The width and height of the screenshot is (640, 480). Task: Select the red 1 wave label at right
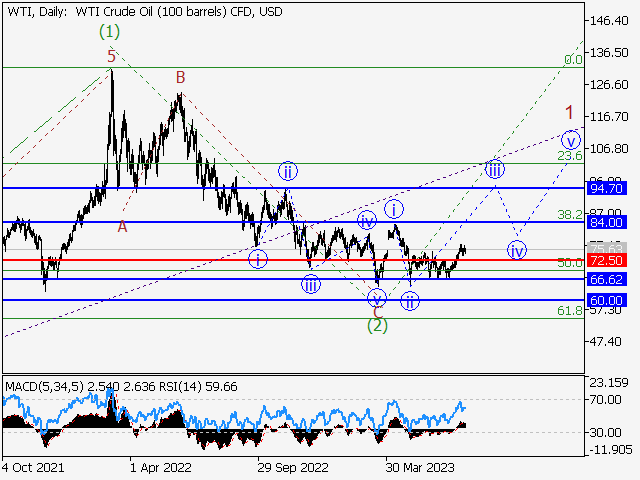[569, 112]
